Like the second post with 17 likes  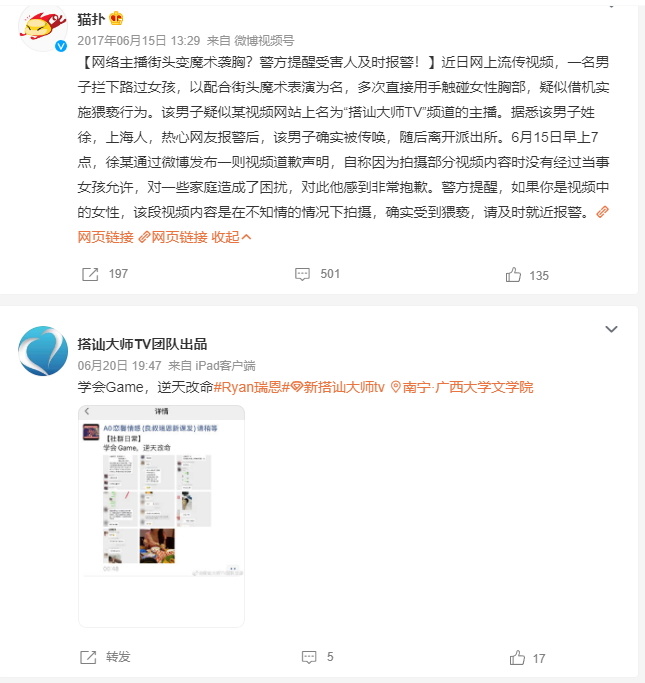tap(517, 658)
